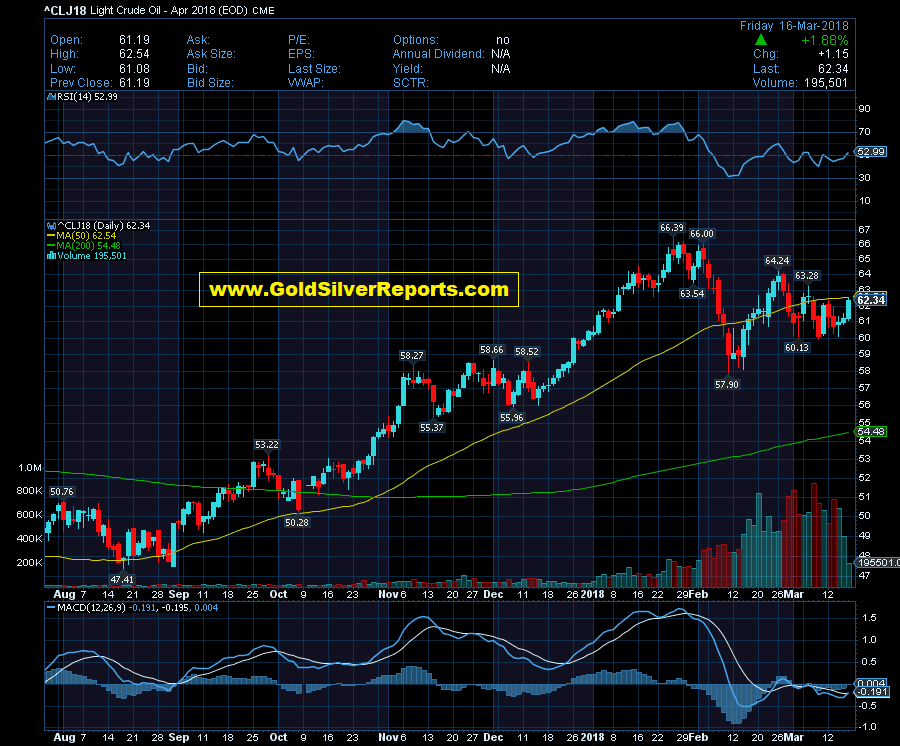The image size is (900, 746).
Task: Select the ^CLJ18 Light Crude Oil chart title
Action: [160, 10]
